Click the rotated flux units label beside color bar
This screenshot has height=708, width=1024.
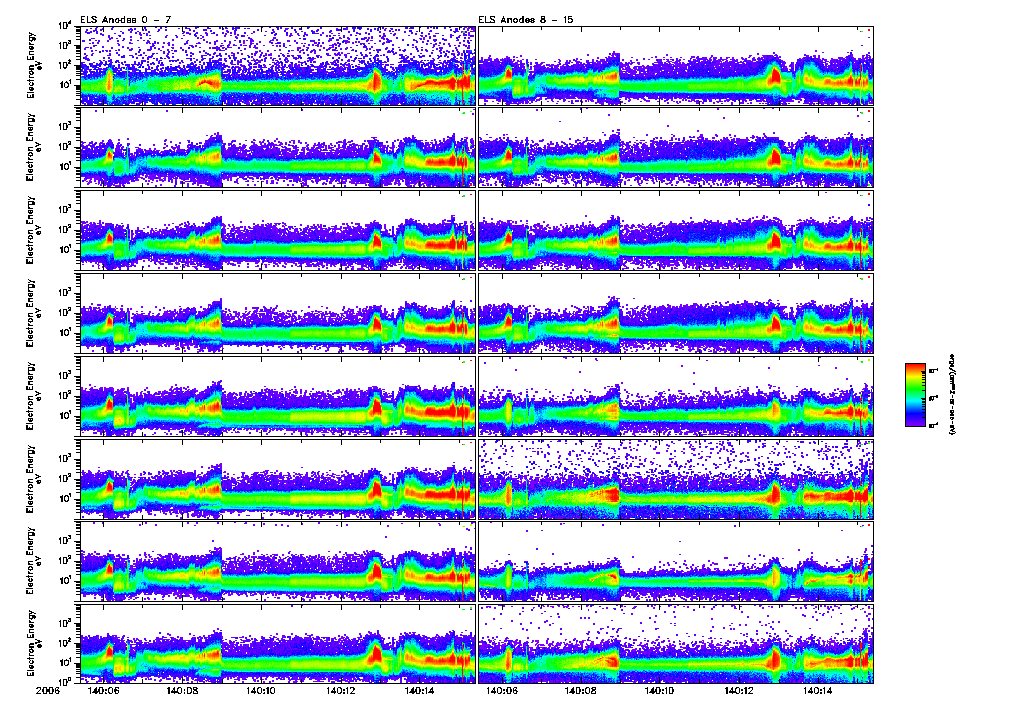(x=951, y=394)
